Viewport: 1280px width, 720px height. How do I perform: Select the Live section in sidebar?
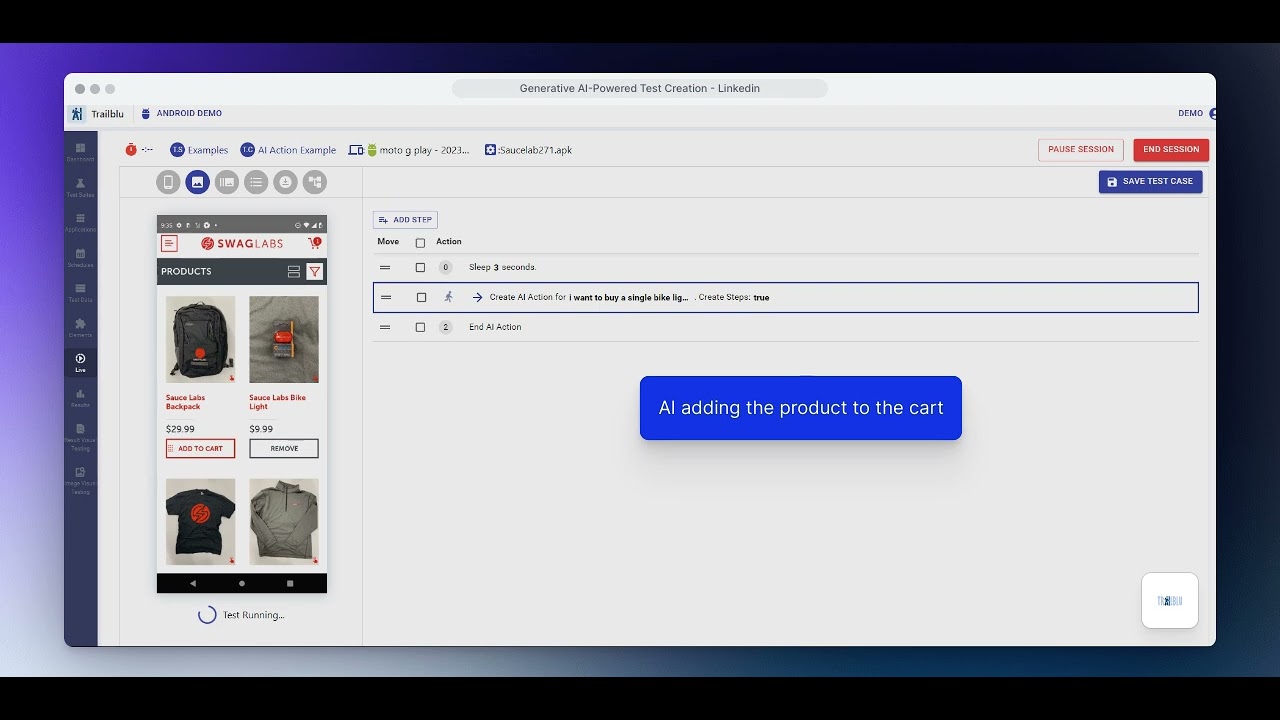tap(80, 363)
